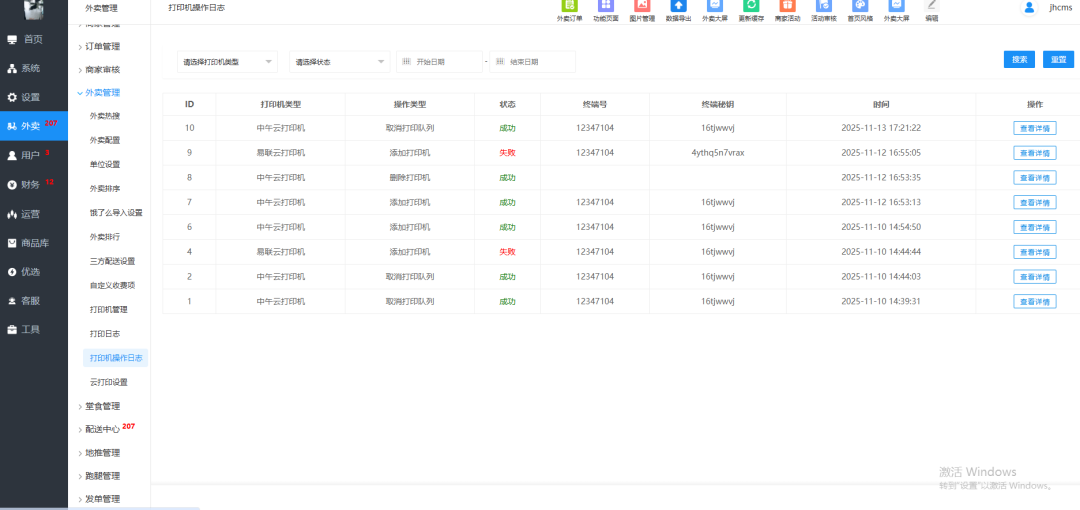This screenshot has width=1080, height=510.
Task: Open the 商家活动 gift icon
Action: (x=787, y=8)
